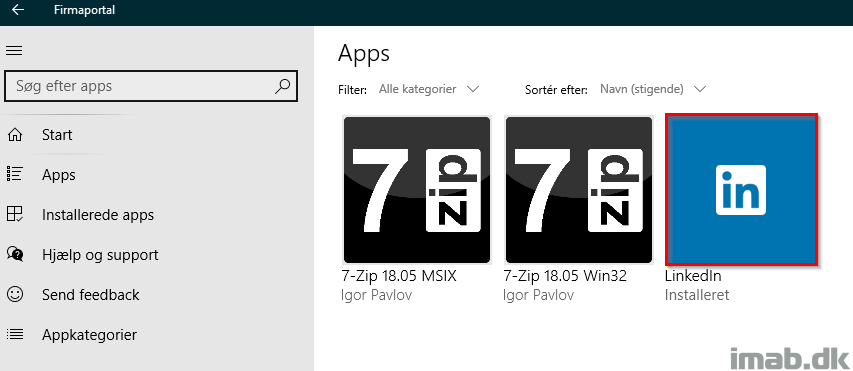Screen dimensions: 853x371
Task: Focus the Søg efter apps field
Action: 151,86
